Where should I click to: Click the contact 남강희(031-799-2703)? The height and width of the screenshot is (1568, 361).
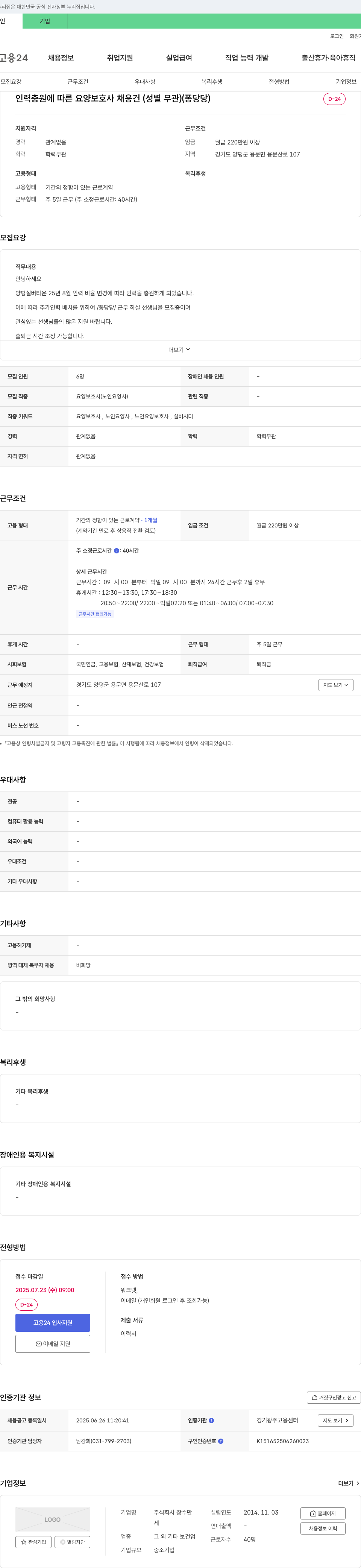pos(103,1441)
